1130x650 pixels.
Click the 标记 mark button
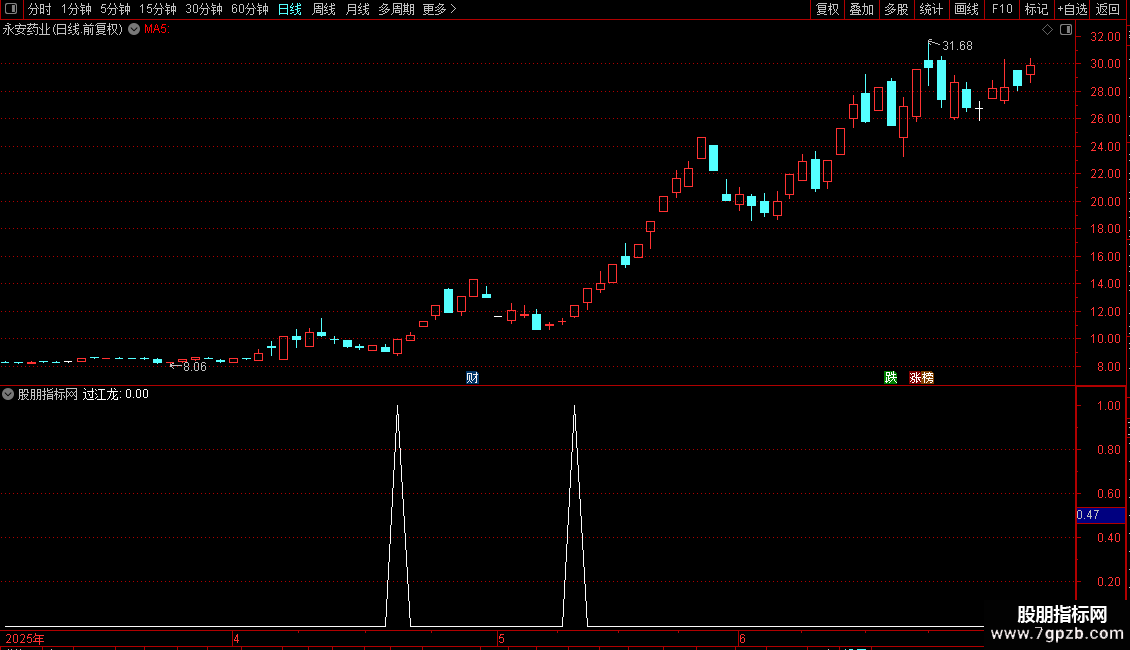click(1036, 9)
